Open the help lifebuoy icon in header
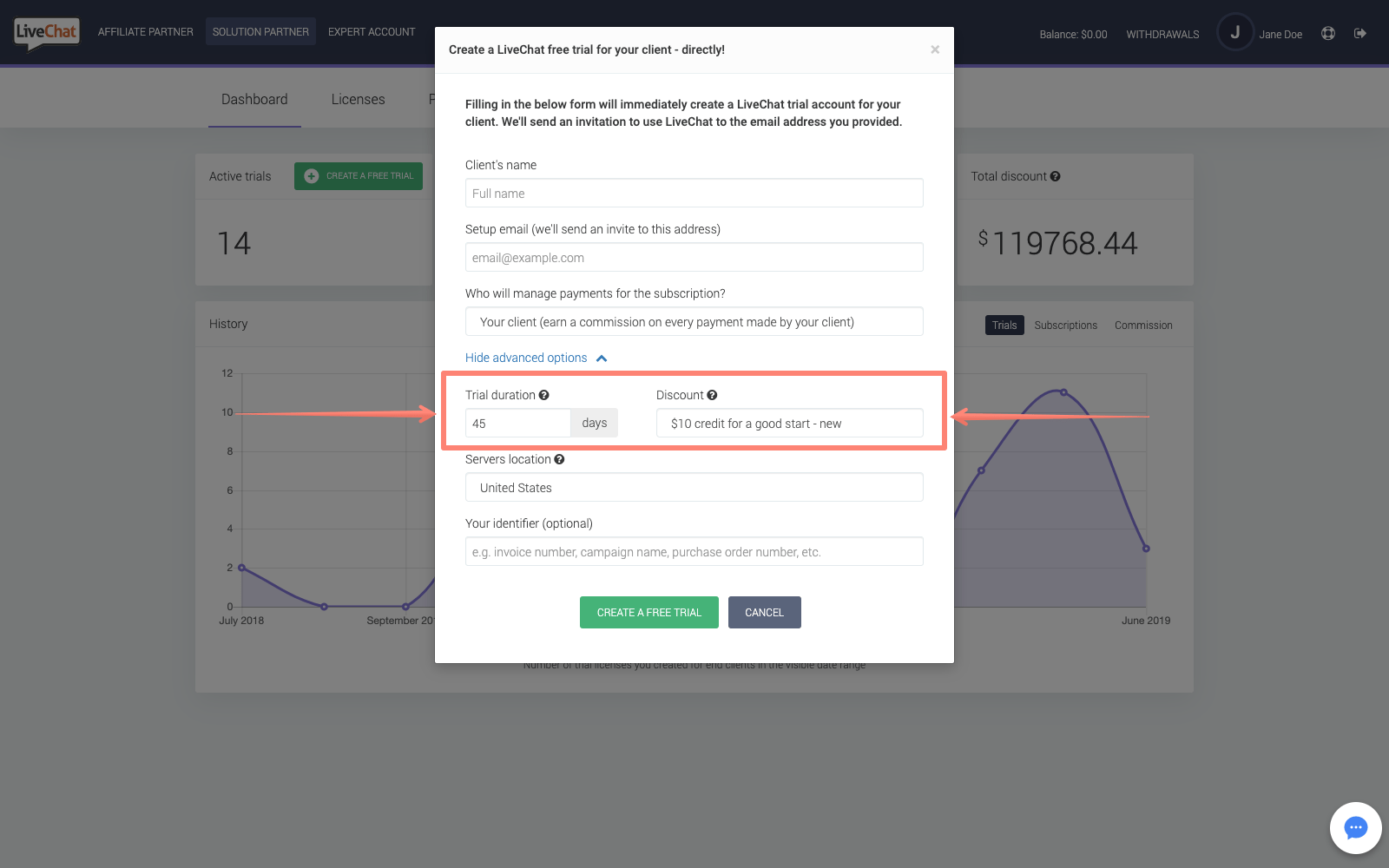This screenshot has height=868, width=1389. coord(1328,33)
